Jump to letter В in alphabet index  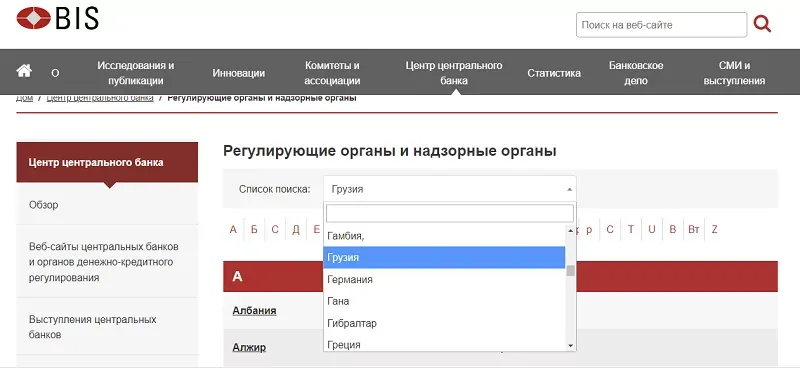coord(672,230)
